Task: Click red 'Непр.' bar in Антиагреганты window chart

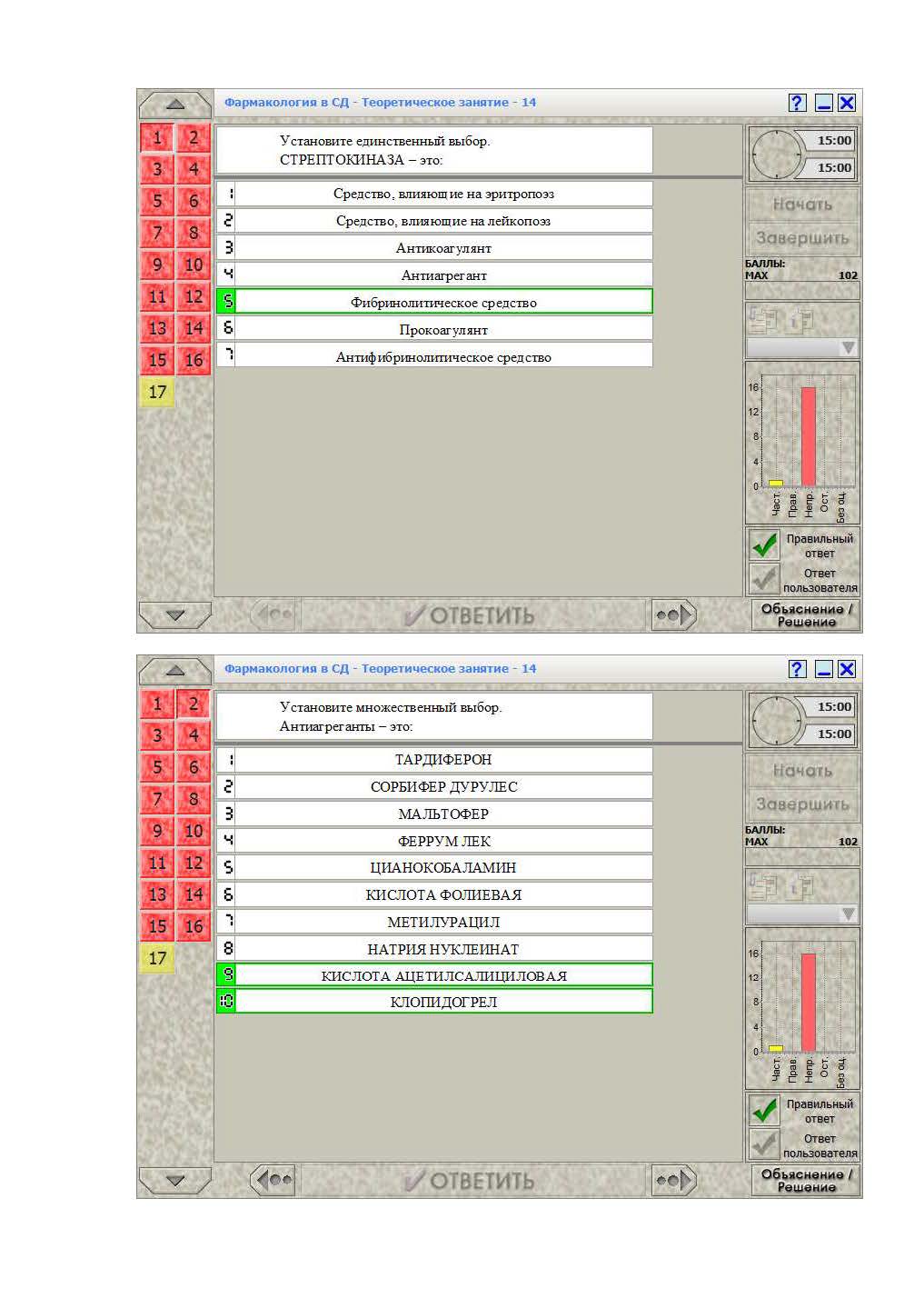Action: [808, 1003]
